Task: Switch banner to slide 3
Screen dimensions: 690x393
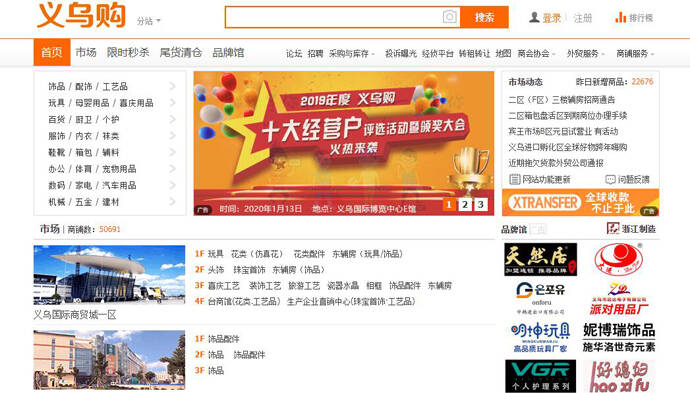Action: (481, 204)
